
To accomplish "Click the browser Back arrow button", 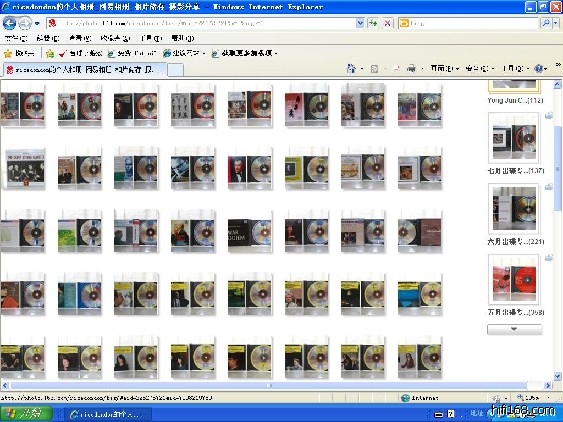I will [9, 23].
